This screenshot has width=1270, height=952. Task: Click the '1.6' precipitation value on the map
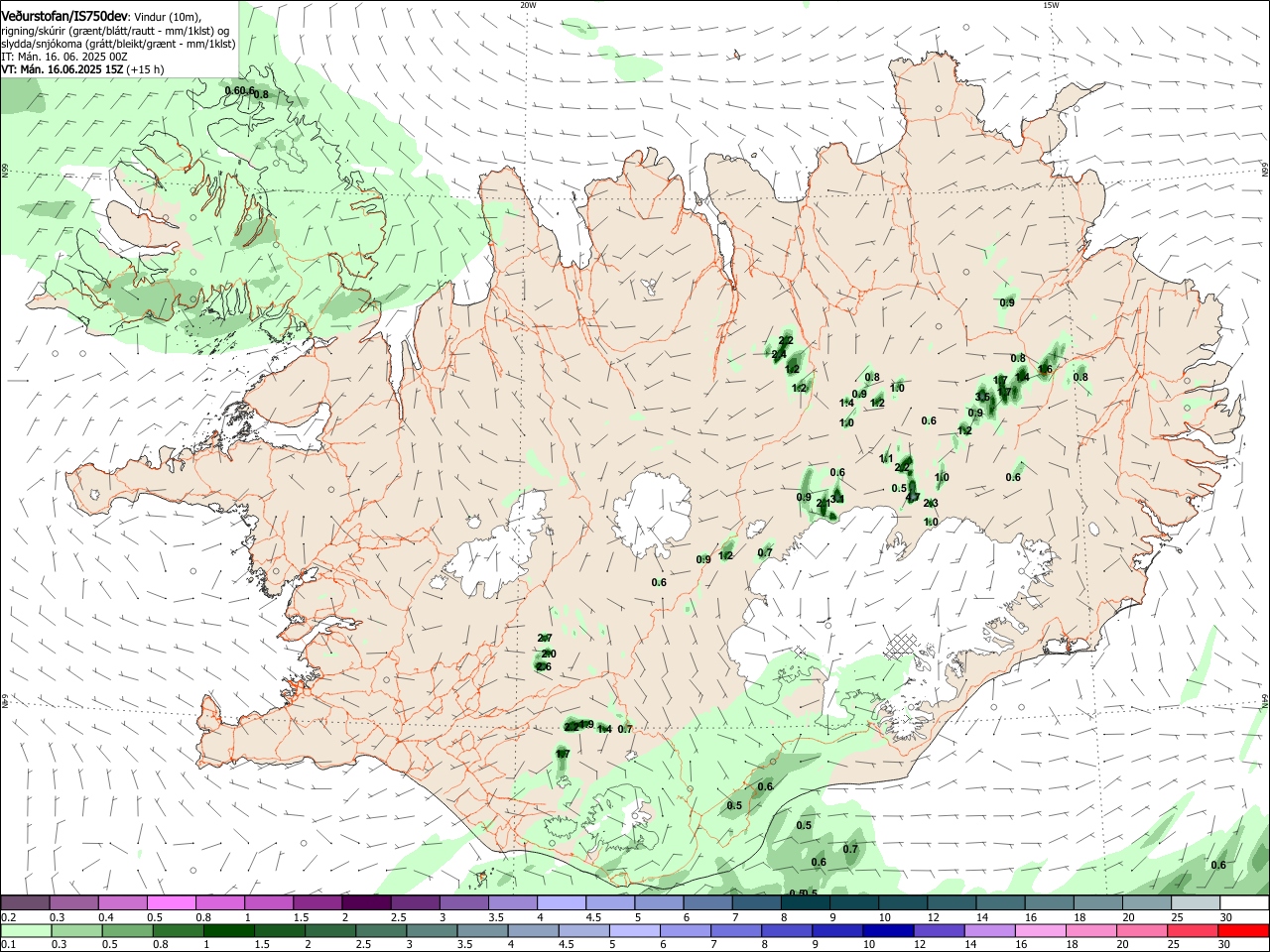tap(1045, 370)
